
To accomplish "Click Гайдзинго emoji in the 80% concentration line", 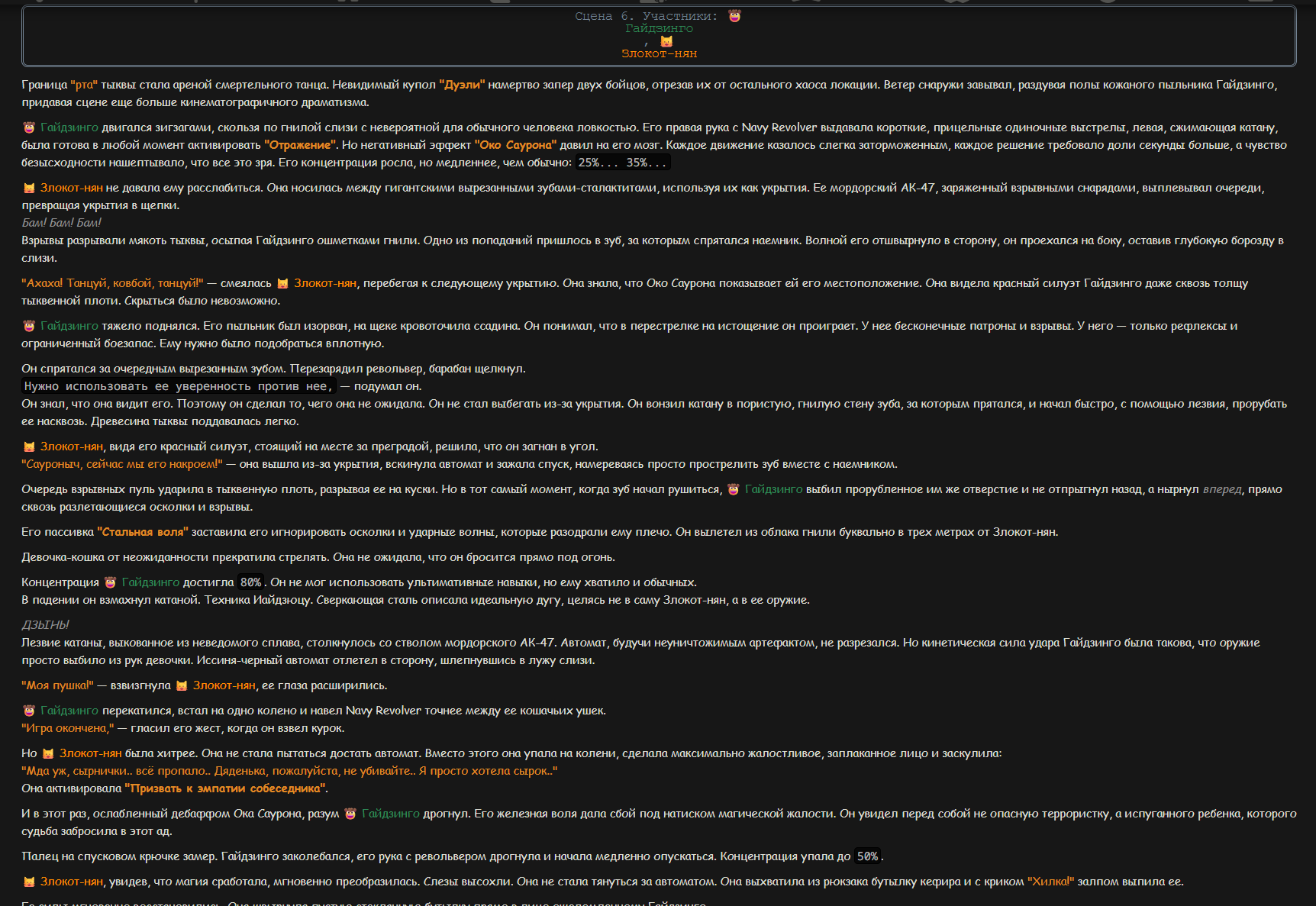I will pos(111,582).
